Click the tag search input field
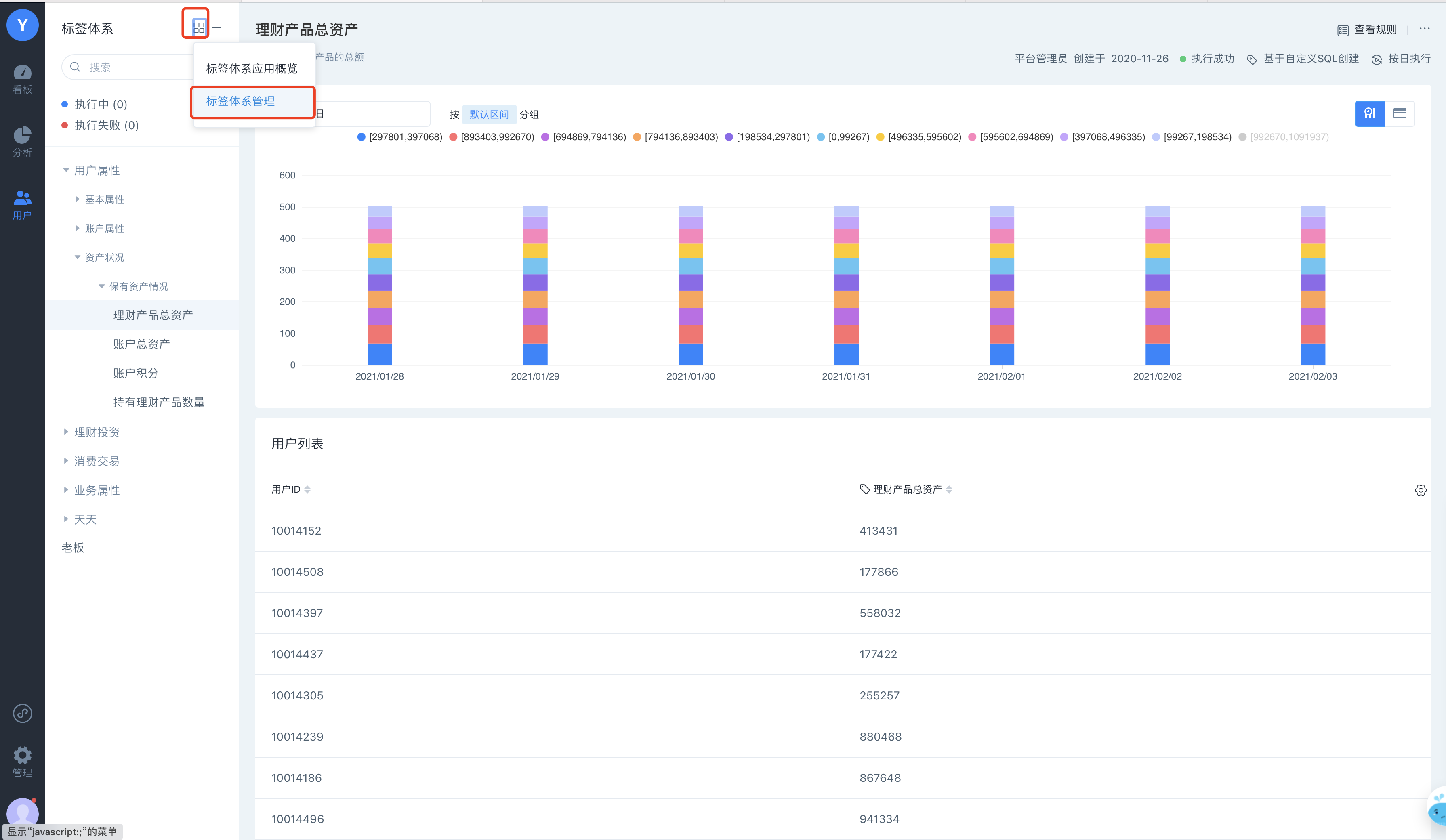Screen dimensions: 1446x840 tap(127, 67)
